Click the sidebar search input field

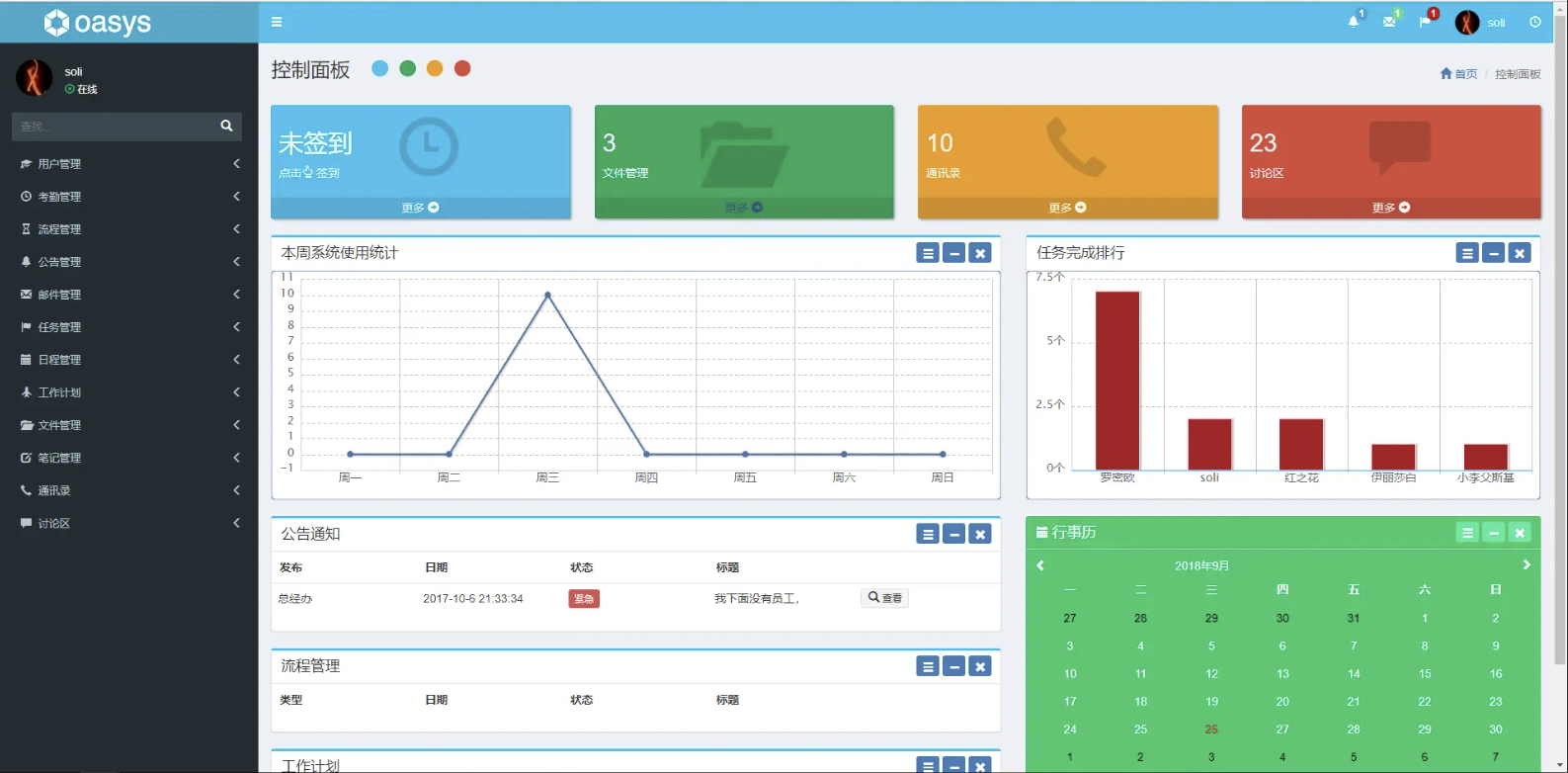[114, 126]
